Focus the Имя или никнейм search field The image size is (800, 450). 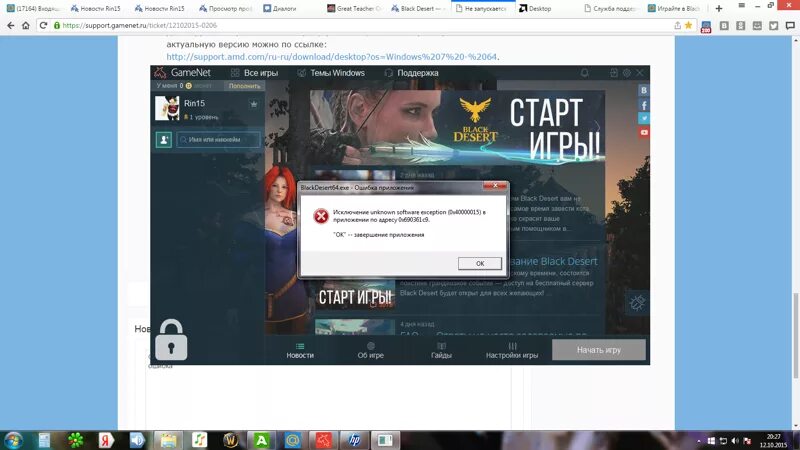click(218, 139)
